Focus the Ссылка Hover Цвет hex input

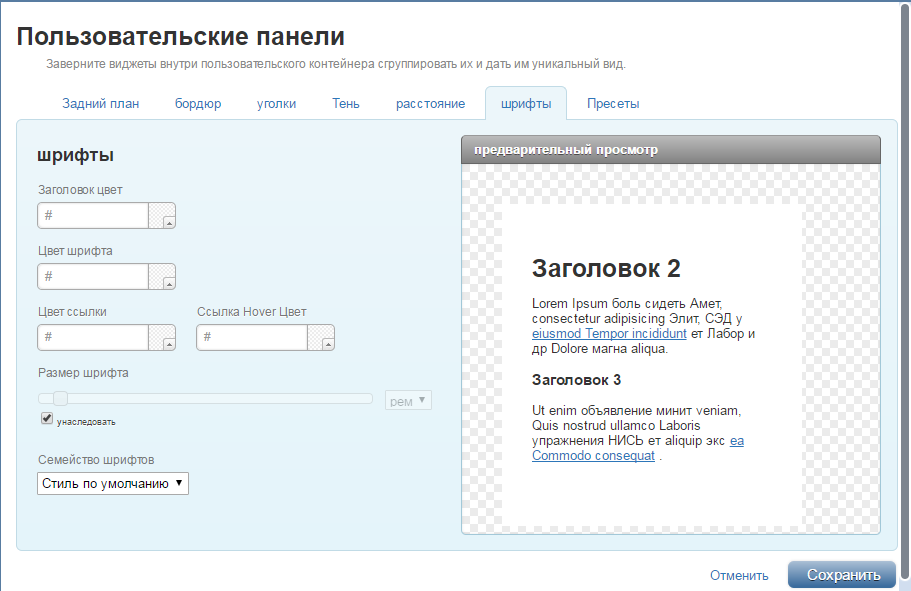(x=252, y=338)
